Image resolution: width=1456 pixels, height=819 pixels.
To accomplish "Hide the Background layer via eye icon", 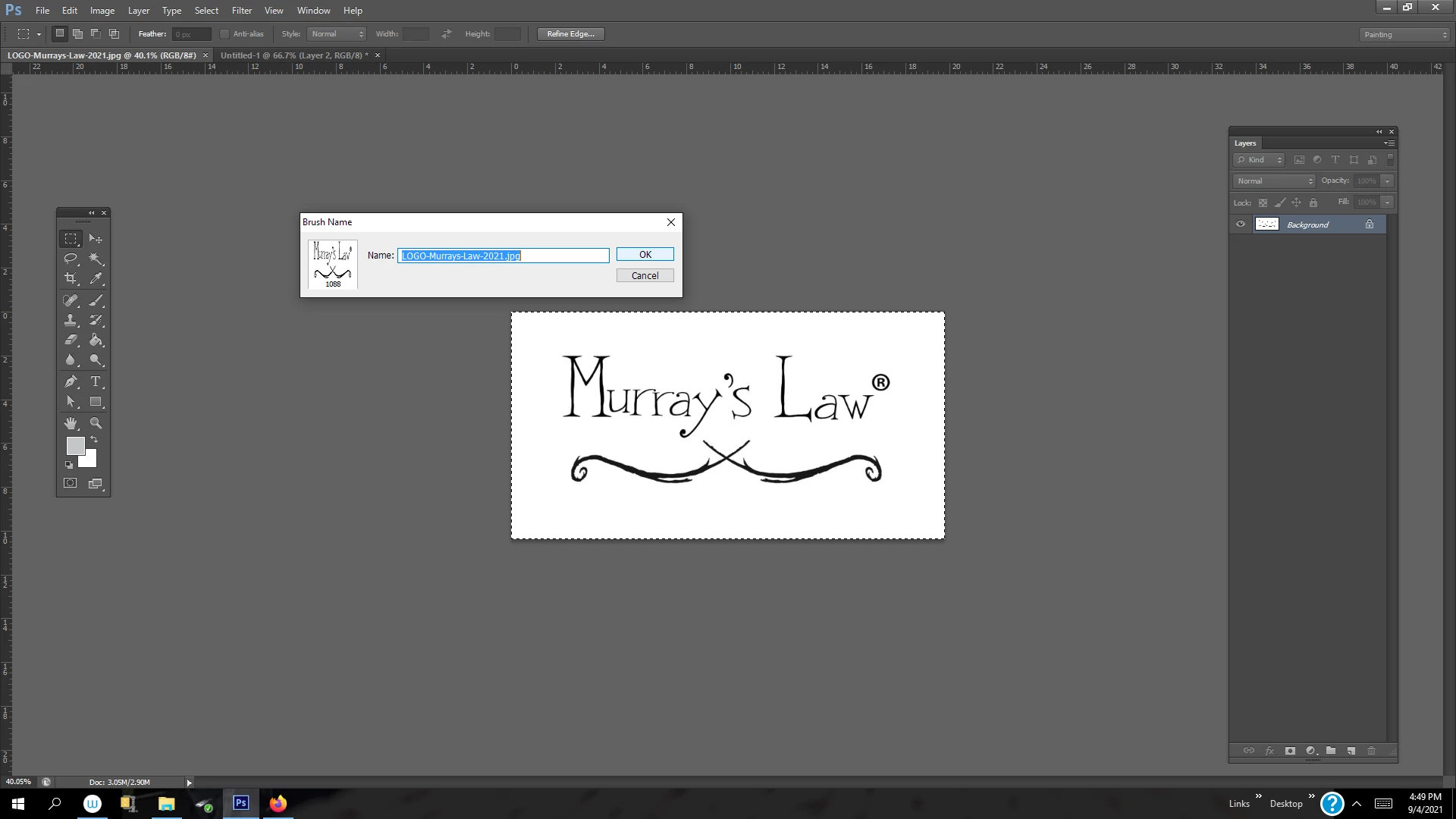I will tap(1241, 224).
